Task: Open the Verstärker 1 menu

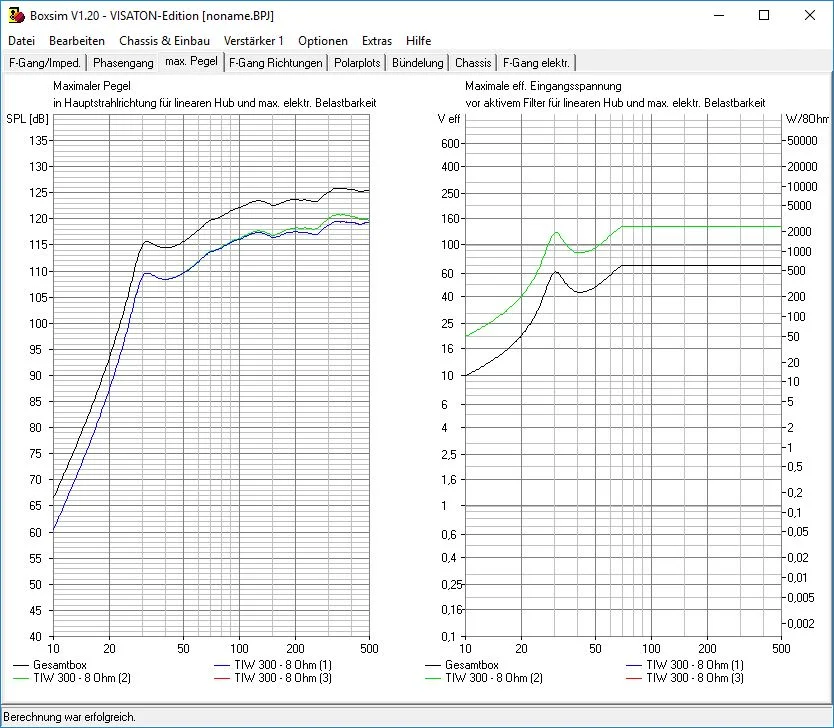Action: [254, 41]
